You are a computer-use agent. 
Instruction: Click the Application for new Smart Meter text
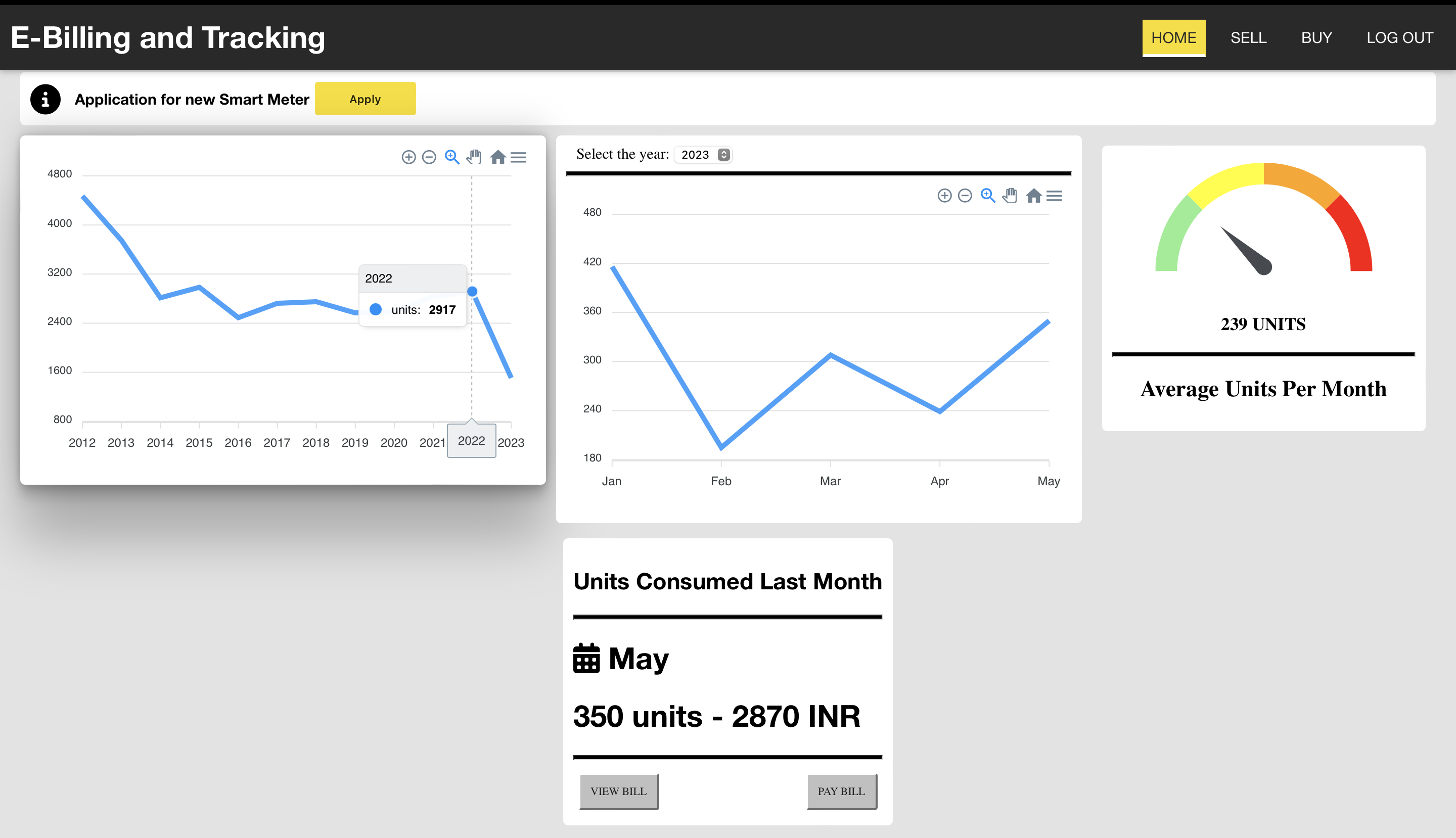click(x=192, y=99)
